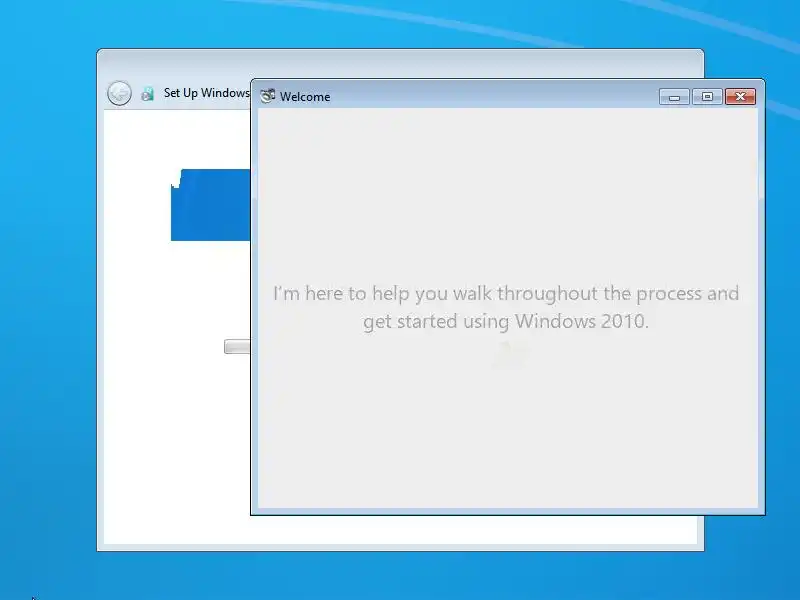Click the Welcome window title bar icon
The height and width of the screenshot is (600, 800).
point(267,96)
